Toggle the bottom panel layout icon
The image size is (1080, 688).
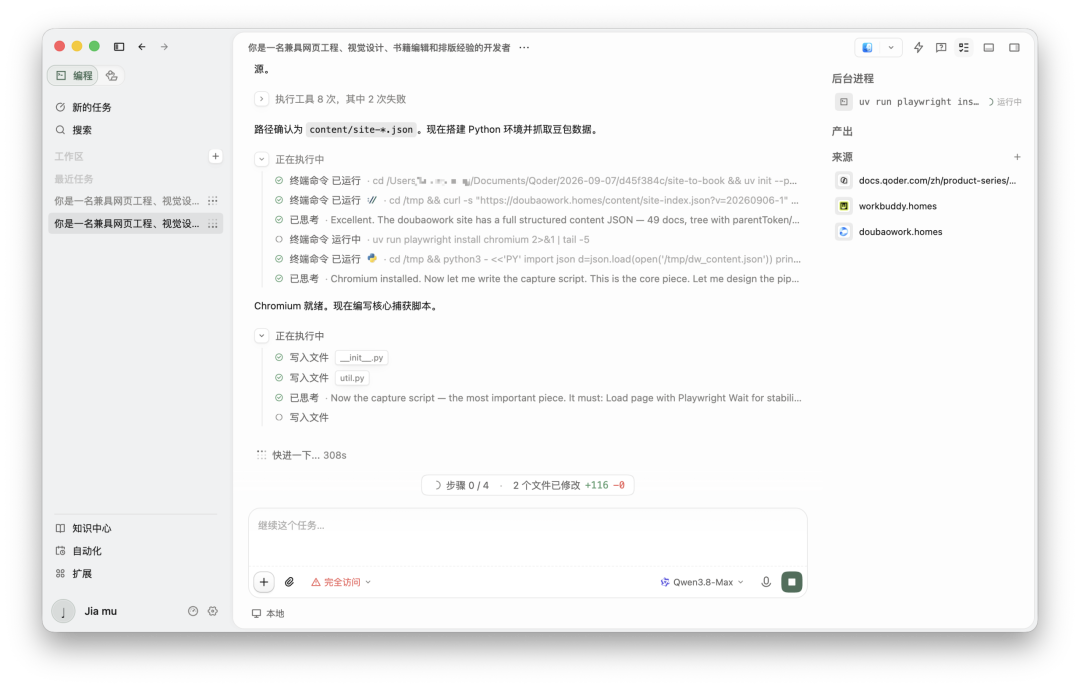click(989, 48)
